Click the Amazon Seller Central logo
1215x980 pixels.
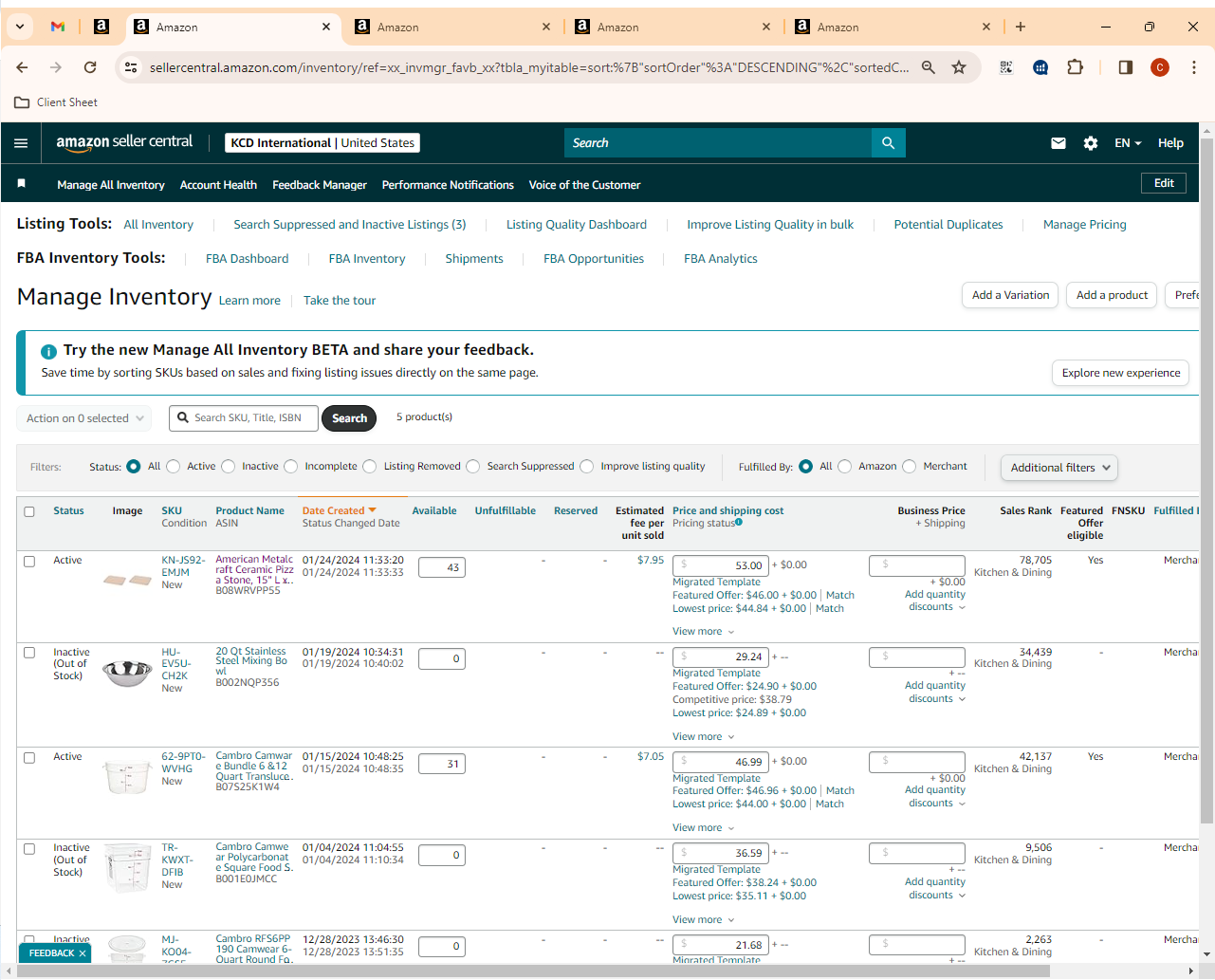(x=124, y=142)
